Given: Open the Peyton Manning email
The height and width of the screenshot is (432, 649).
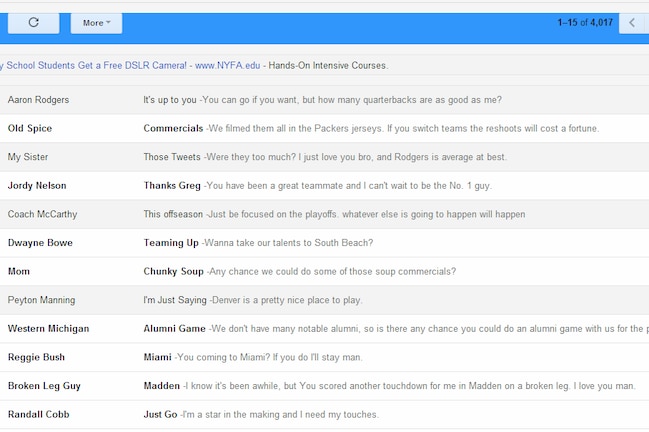Looking at the screenshot, I should (x=324, y=300).
